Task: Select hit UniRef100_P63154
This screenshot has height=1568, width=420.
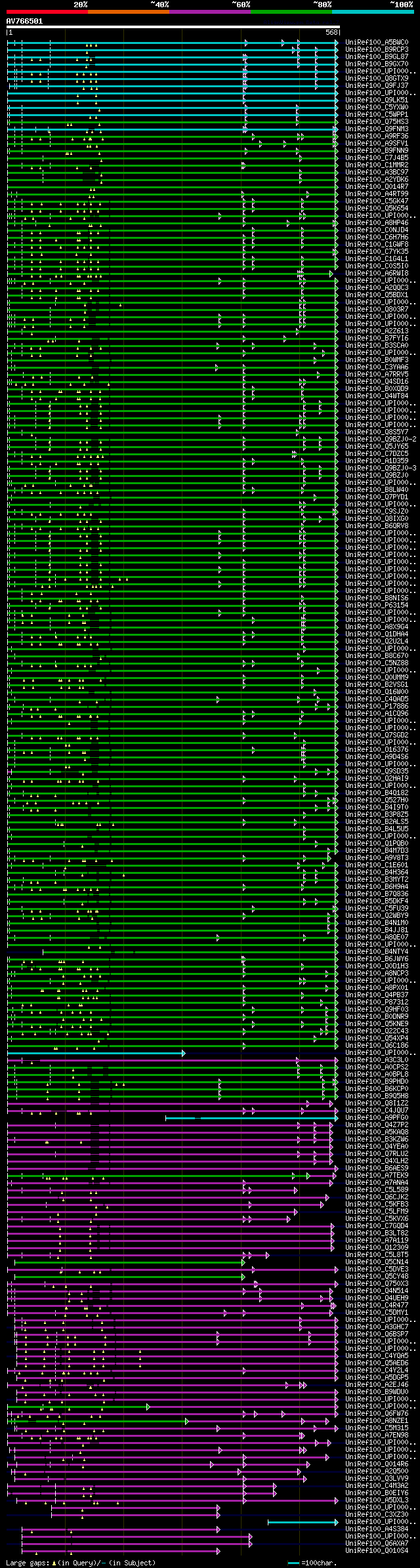Action: pos(377,606)
